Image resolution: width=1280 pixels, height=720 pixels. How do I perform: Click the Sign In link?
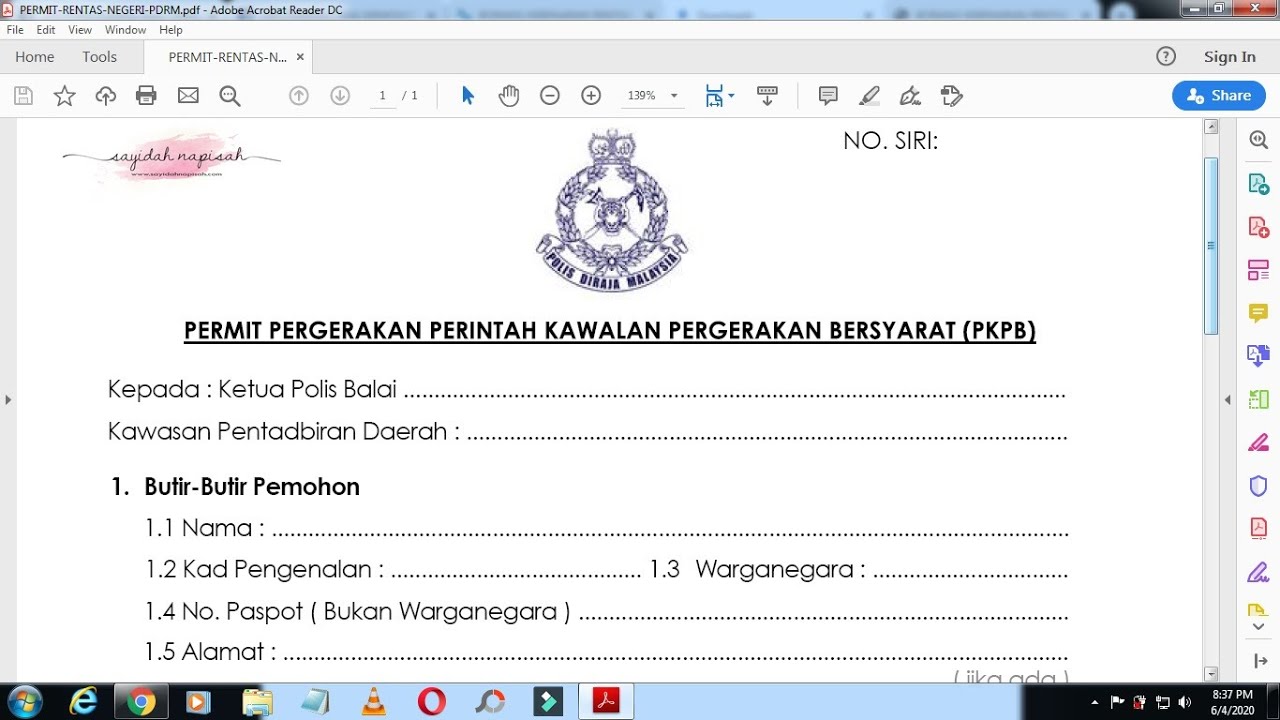tap(1229, 57)
